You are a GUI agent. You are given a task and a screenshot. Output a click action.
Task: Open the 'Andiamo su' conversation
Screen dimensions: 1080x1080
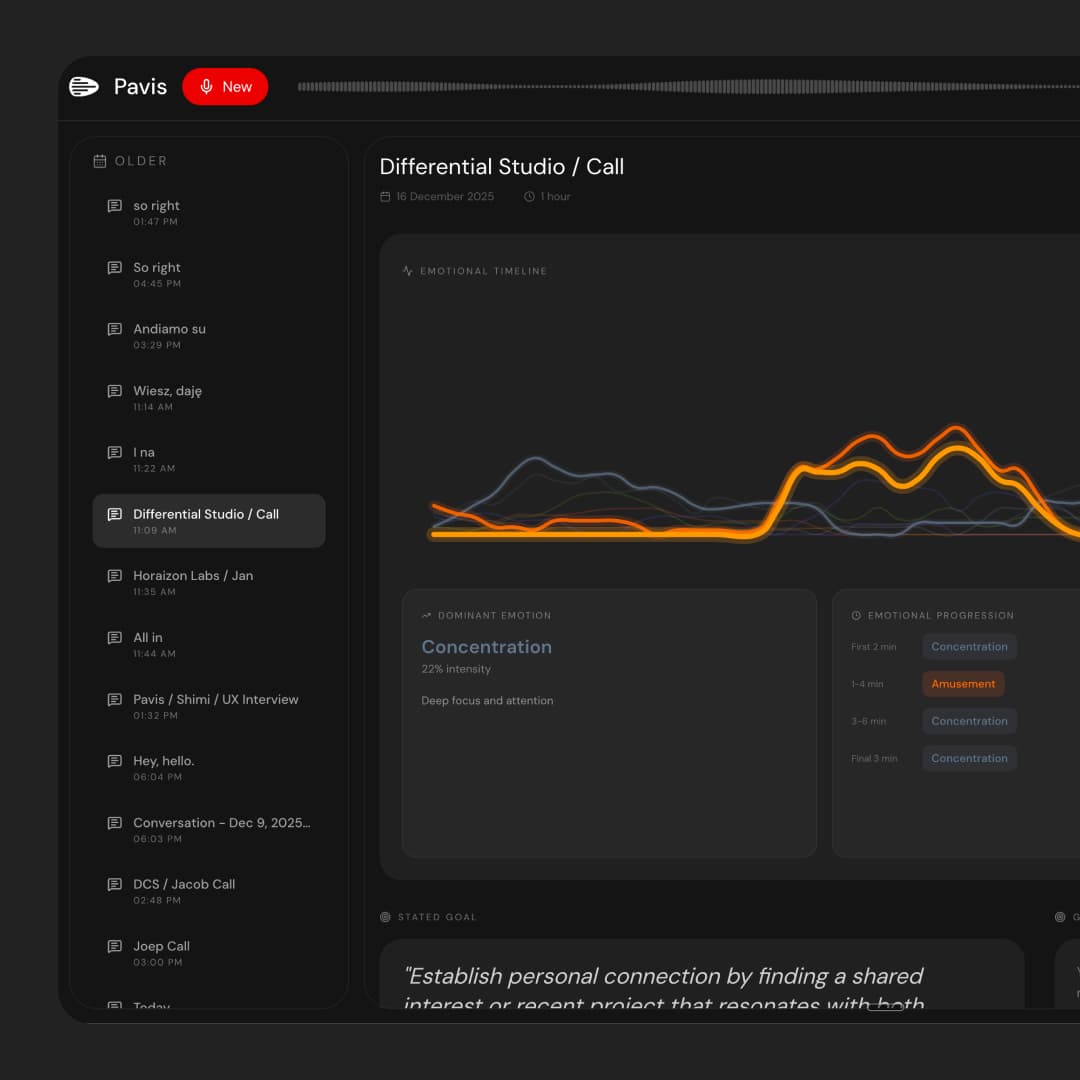tap(209, 336)
